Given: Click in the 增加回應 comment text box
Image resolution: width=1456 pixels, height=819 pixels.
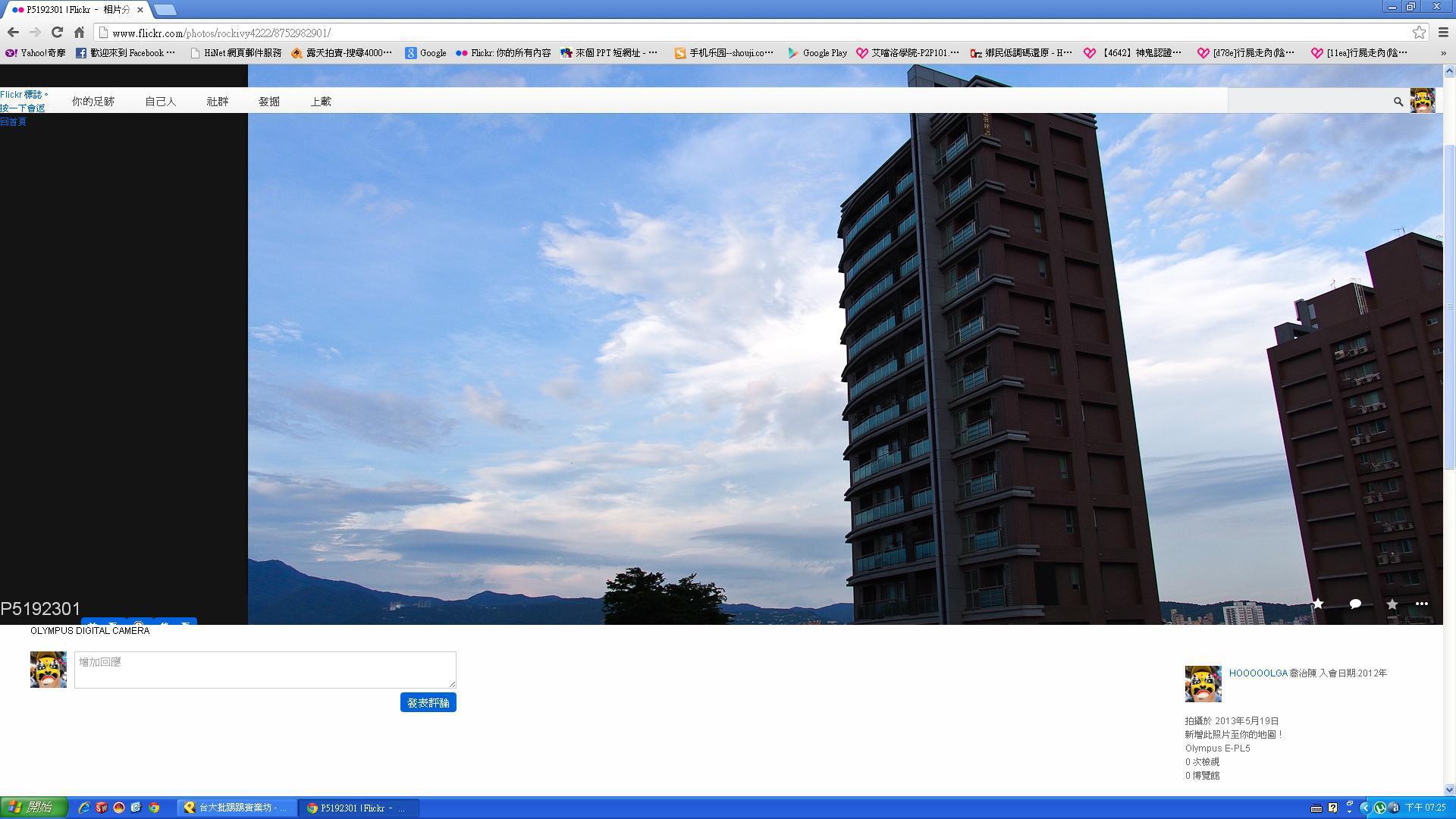Looking at the screenshot, I should [265, 670].
